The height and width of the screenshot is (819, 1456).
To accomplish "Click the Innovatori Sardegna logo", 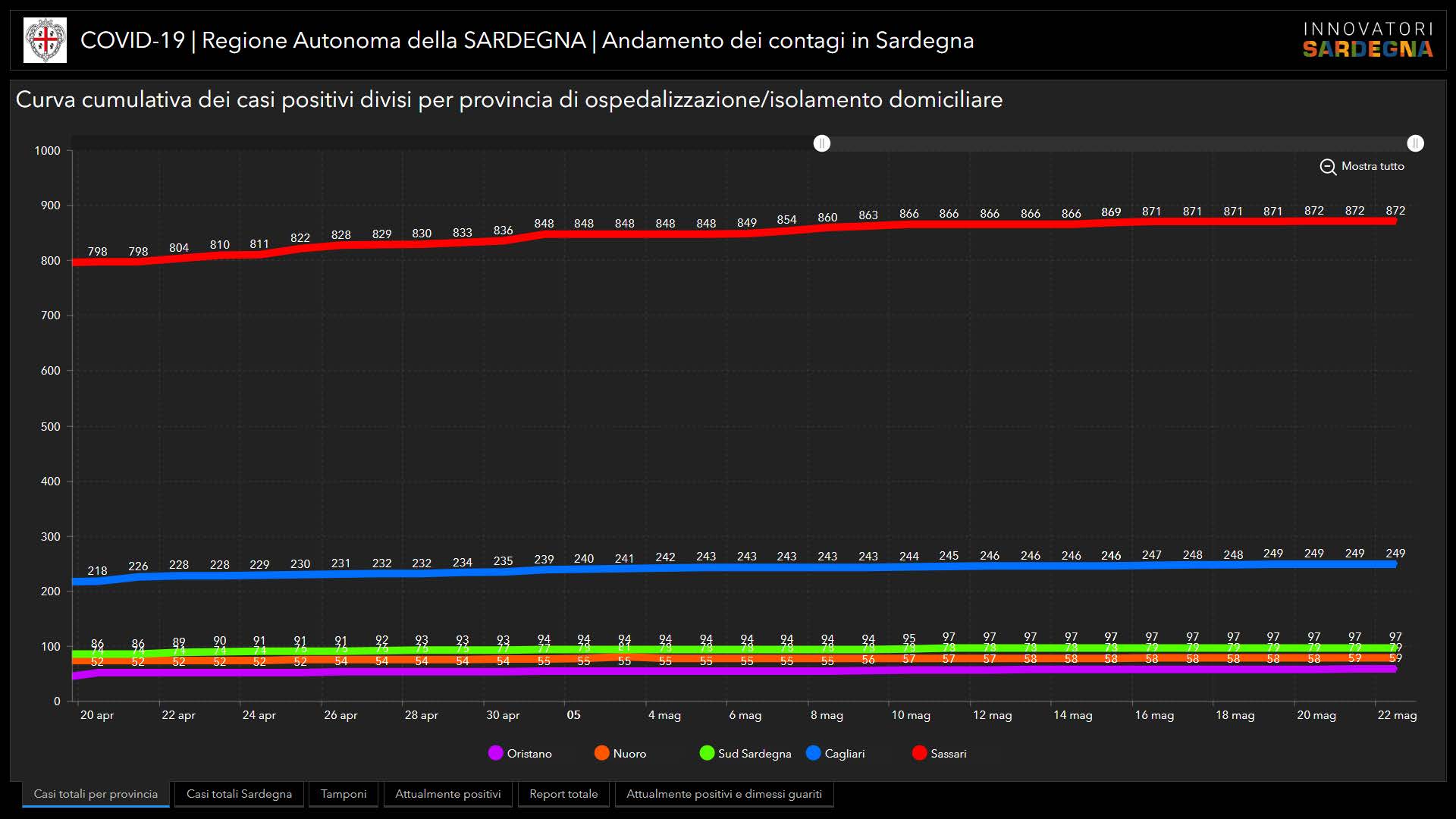I will 1367,40.
